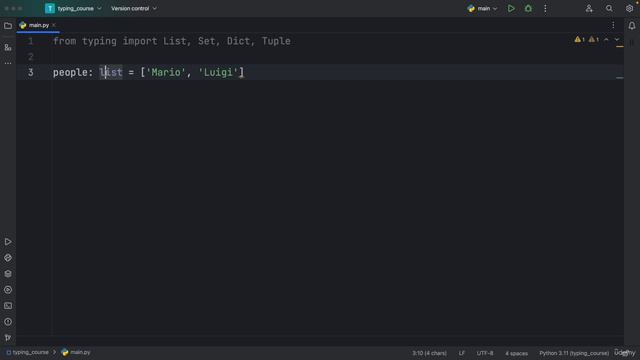Show more tool windows via ellipsis icon

[8, 63]
